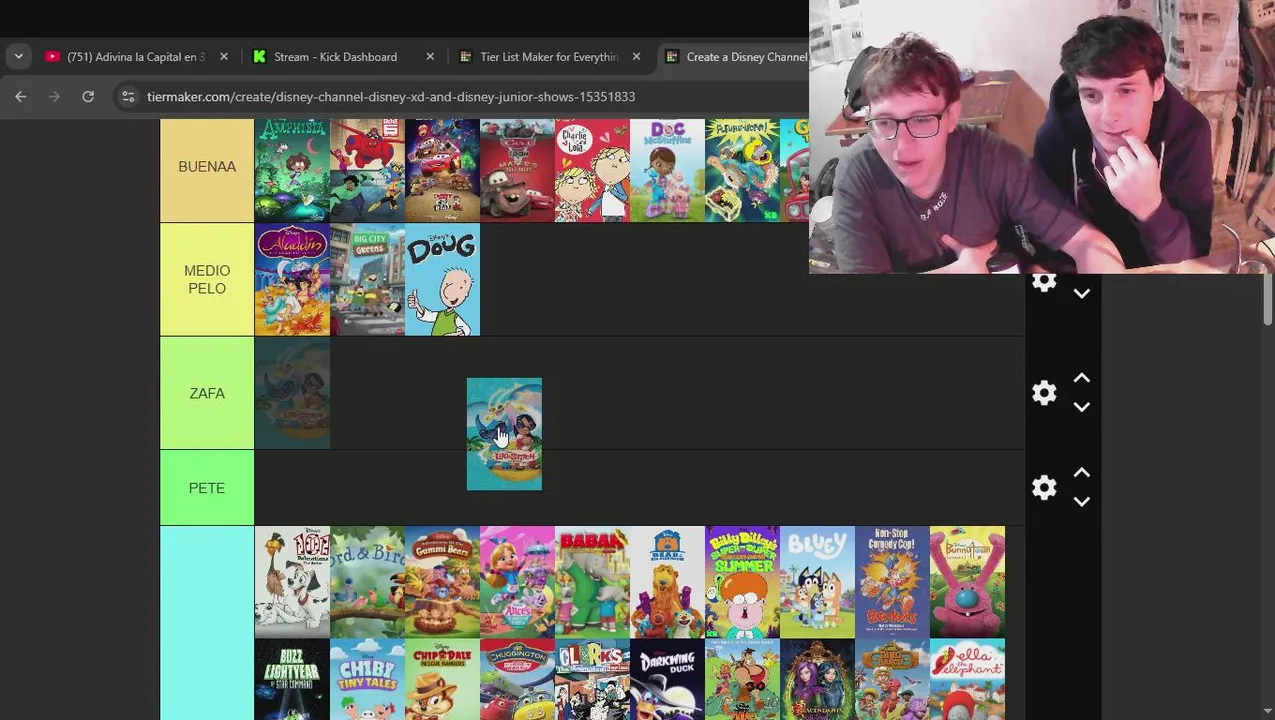1275x720 pixels.
Task: Go back in browser history
Action: tap(21, 96)
